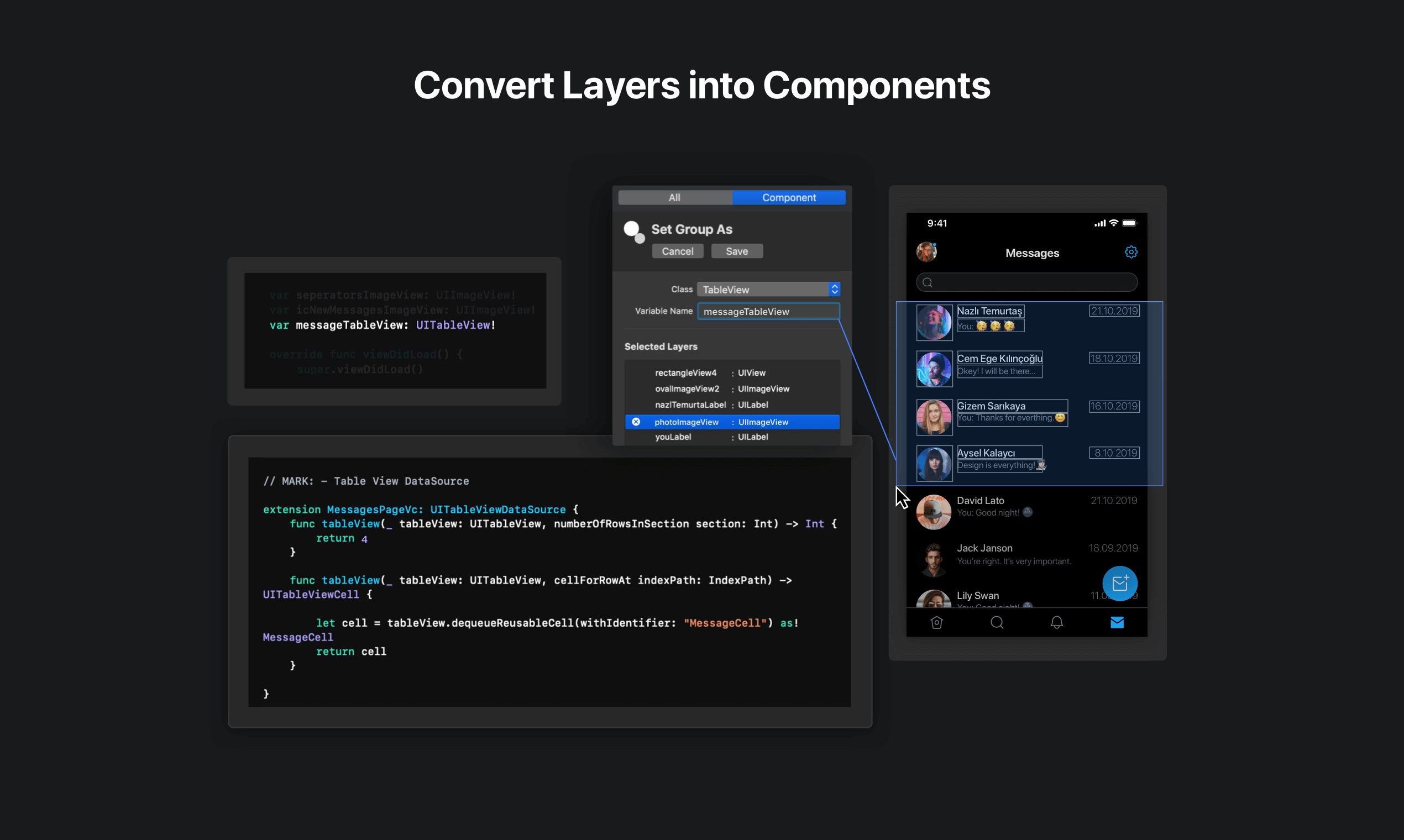The height and width of the screenshot is (840, 1404).
Task: Click David Lato's 'You: Good night!' message preview
Action: point(995,512)
